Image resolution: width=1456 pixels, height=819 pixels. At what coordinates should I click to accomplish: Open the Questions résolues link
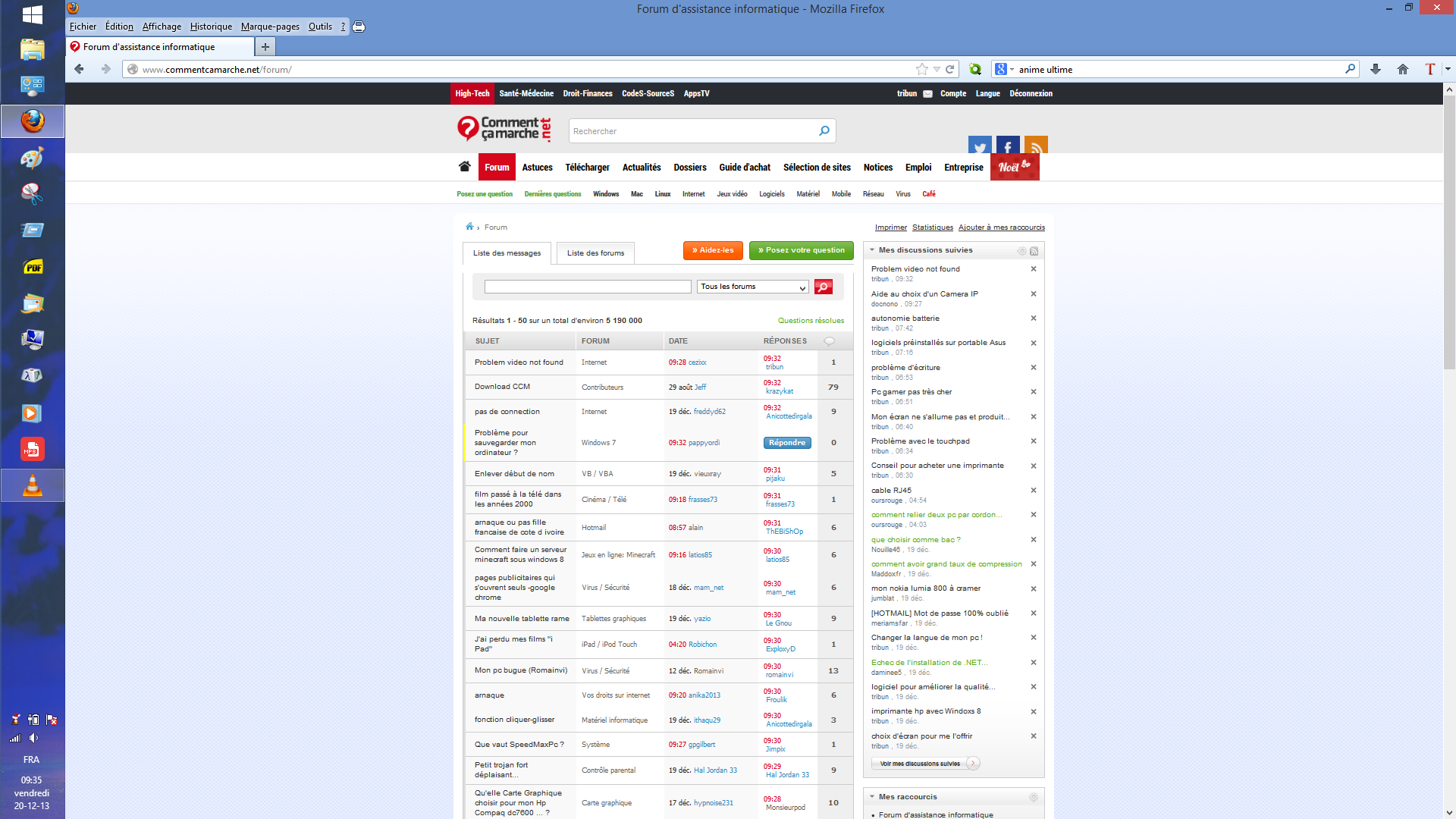tap(811, 321)
